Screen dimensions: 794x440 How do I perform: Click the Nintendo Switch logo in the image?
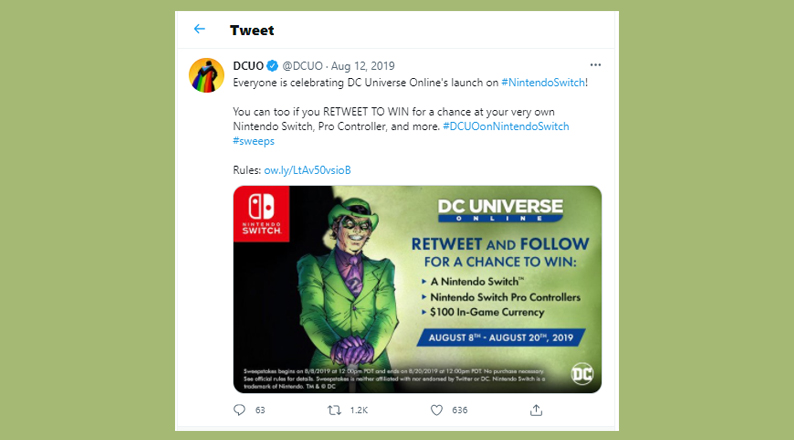point(261,214)
